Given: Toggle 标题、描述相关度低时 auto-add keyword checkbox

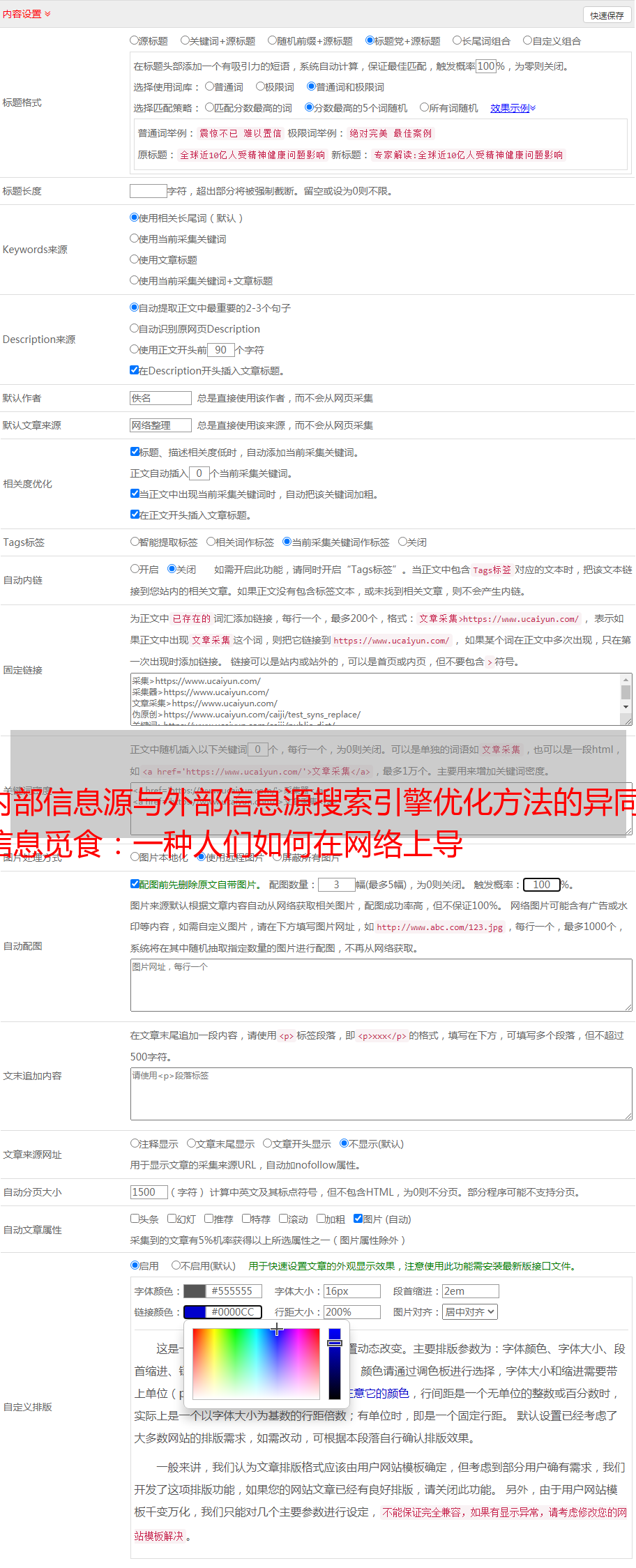Looking at the screenshot, I should [x=135, y=452].
